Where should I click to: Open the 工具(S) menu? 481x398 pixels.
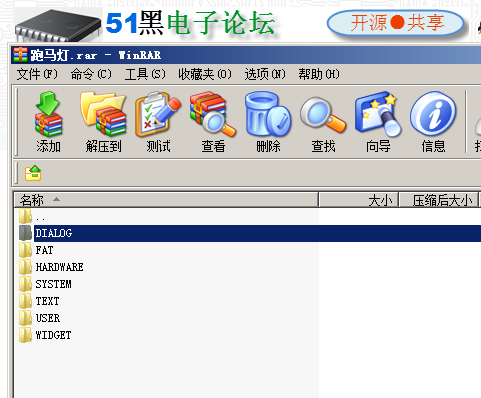click(145, 74)
